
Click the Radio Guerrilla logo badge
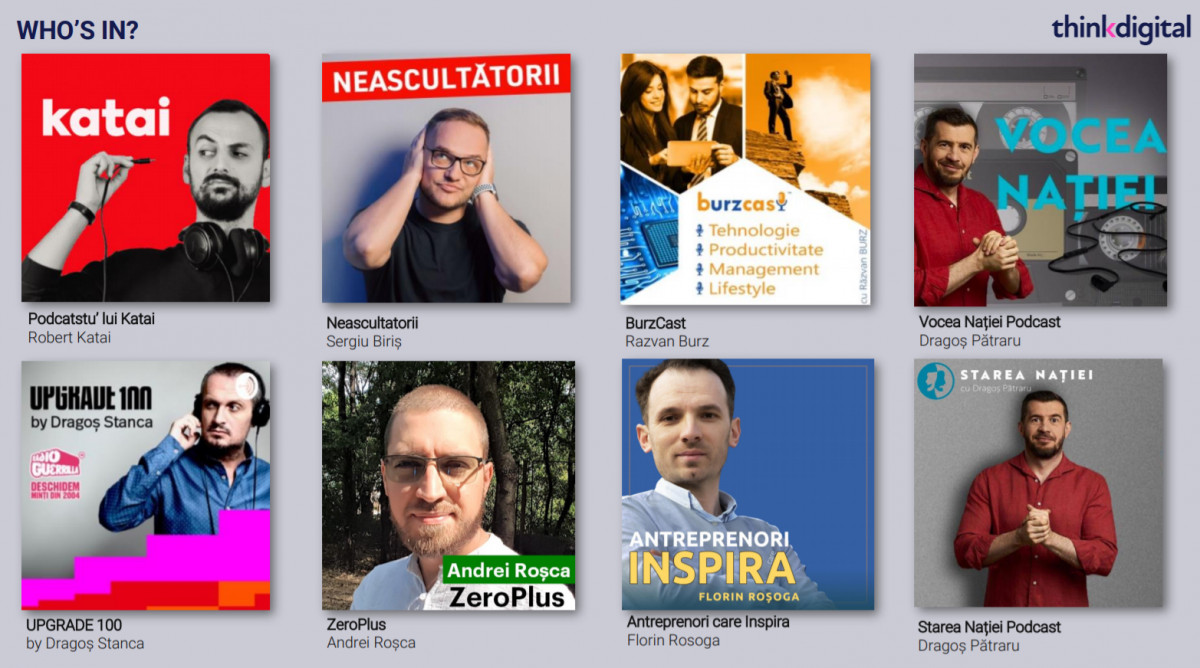click(x=58, y=462)
